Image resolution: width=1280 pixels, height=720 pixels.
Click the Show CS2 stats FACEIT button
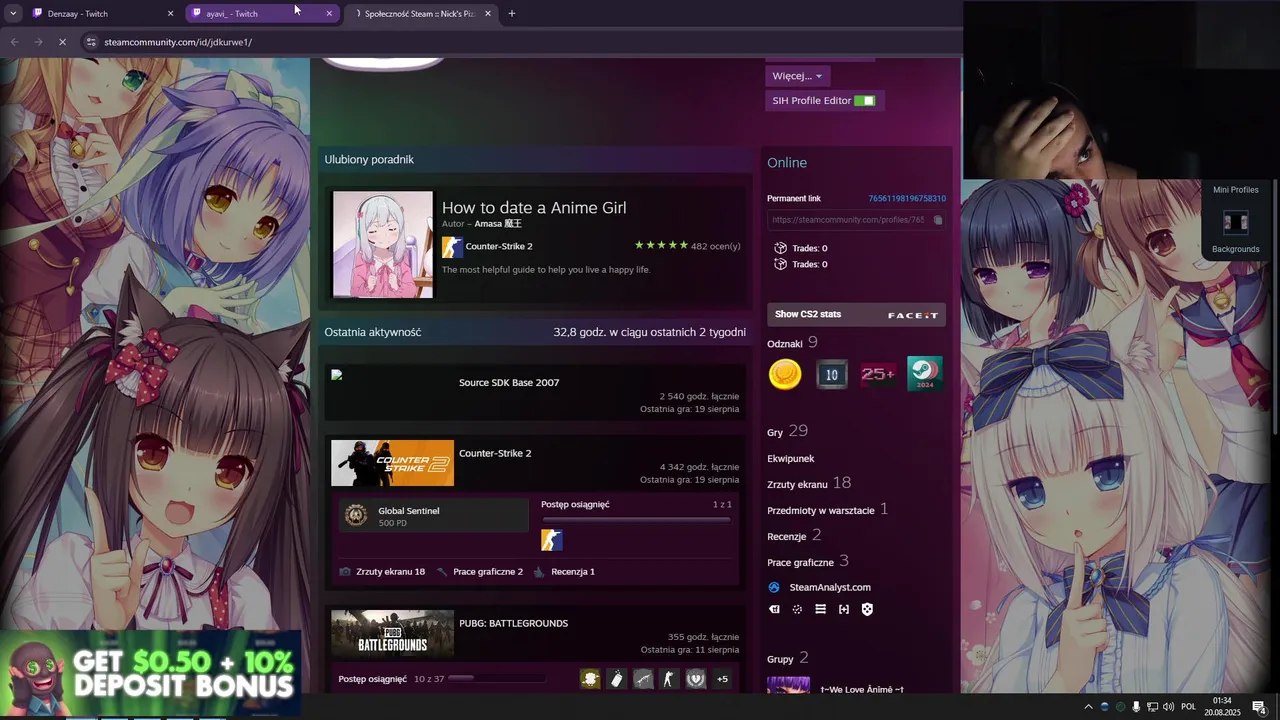click(856, 314)
